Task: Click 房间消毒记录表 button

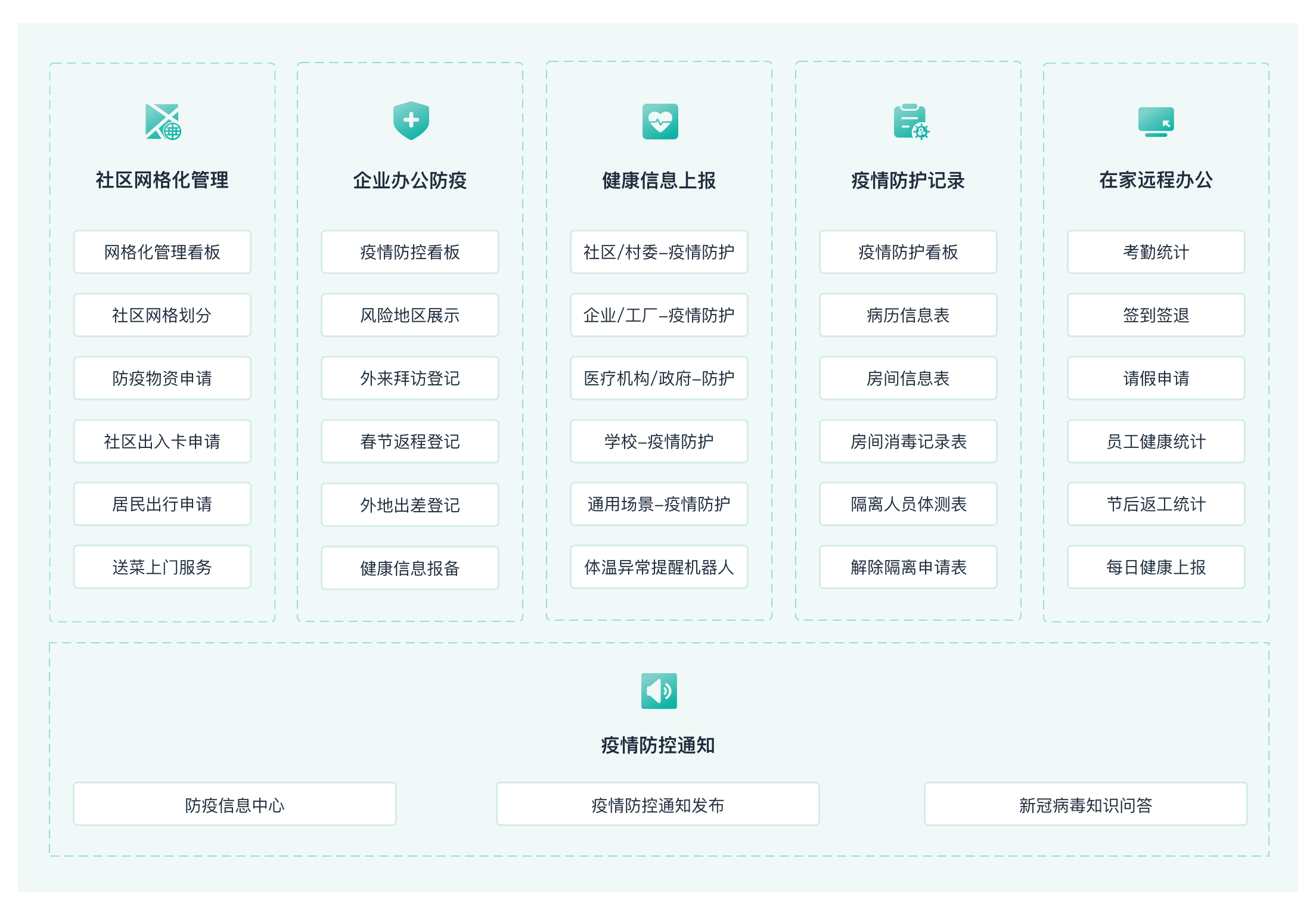Action: pos(908,441)
